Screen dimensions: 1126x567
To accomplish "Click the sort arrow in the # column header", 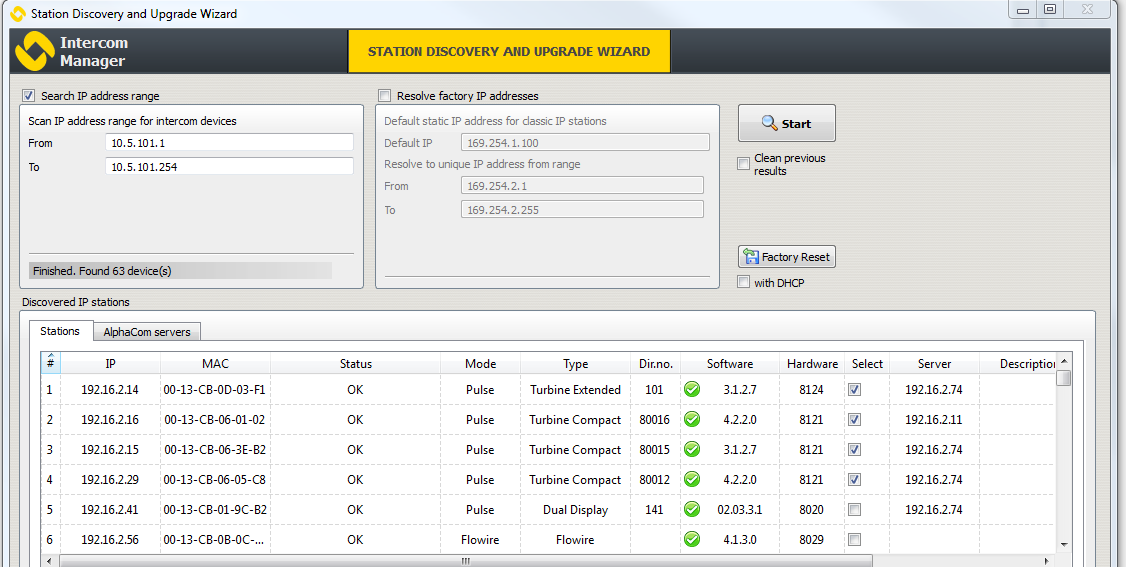I will coord(50,356).
